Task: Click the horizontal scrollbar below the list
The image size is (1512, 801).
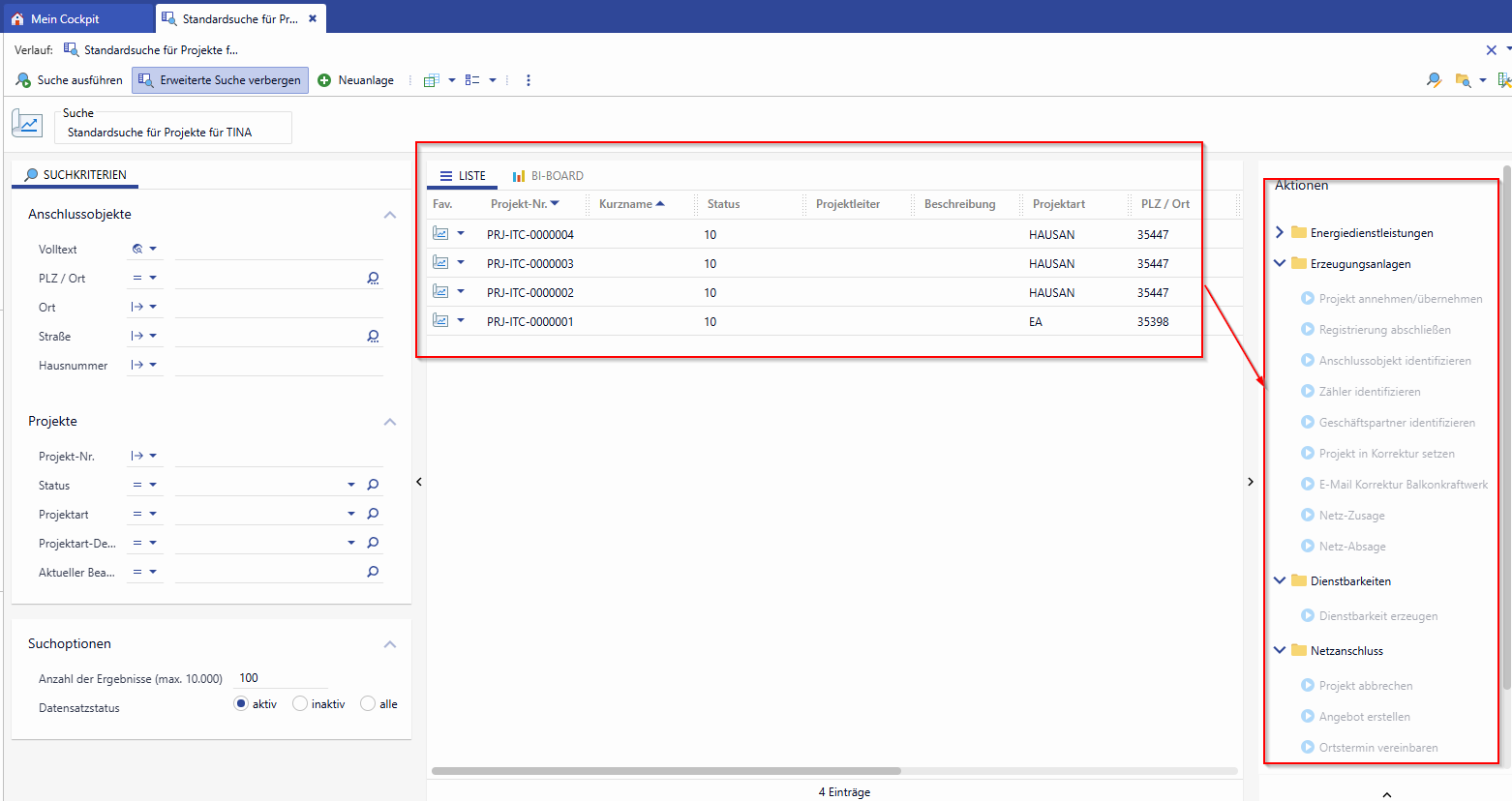Action: point(666,771)
